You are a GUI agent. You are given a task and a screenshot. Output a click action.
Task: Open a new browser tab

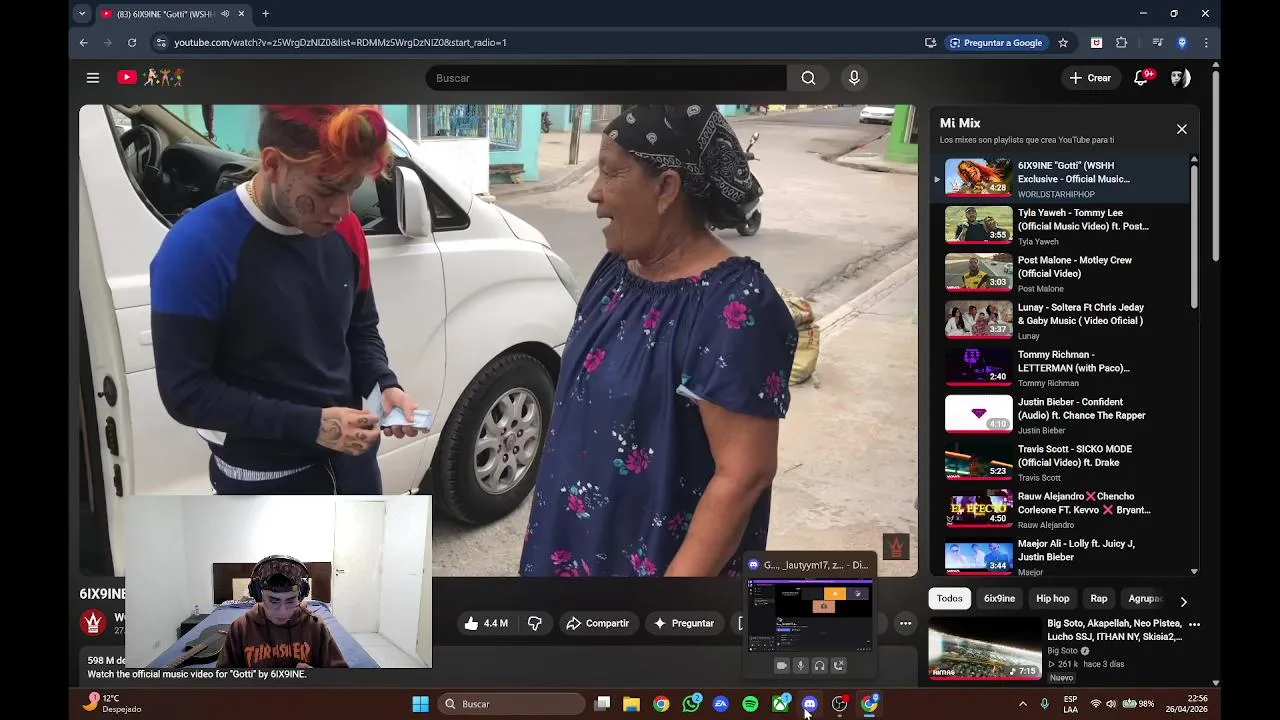(x=265, y=14)
